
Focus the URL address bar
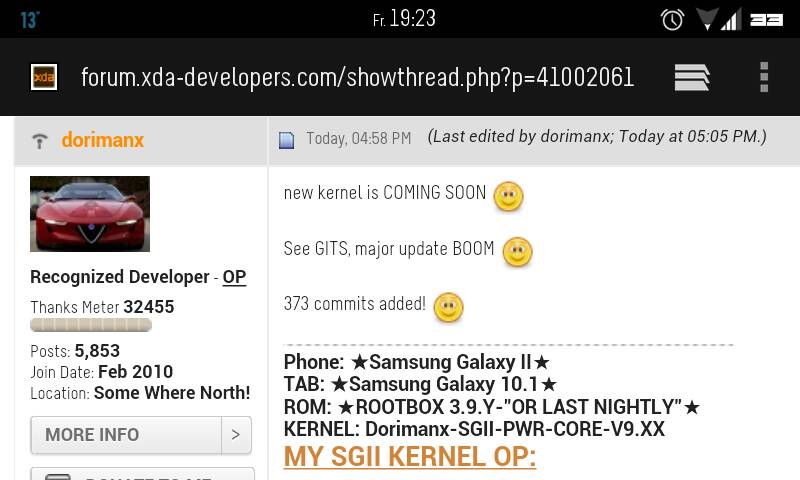pyautogui.click(x=357, y=78)
